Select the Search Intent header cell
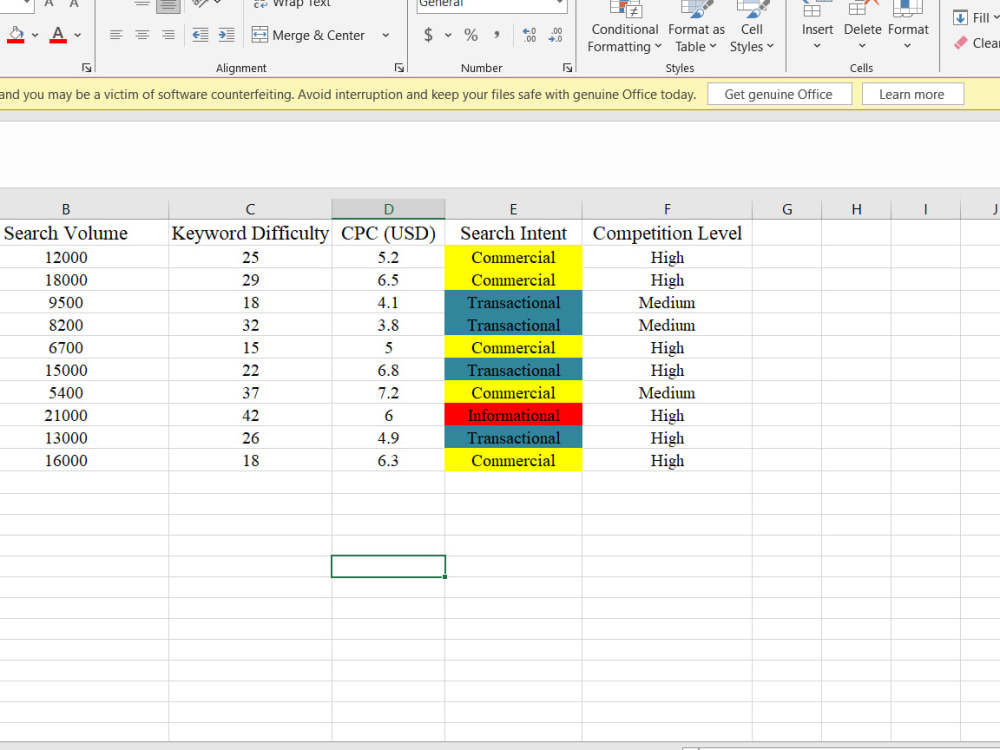Screen dimensions: 1000x750 click(513, 233)
